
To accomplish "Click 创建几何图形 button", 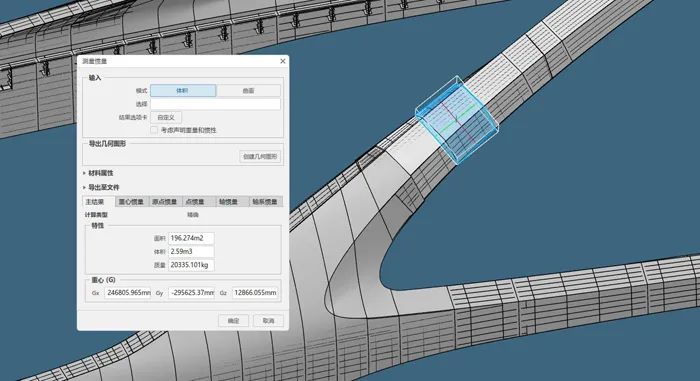I will click(x=260, y=156).
